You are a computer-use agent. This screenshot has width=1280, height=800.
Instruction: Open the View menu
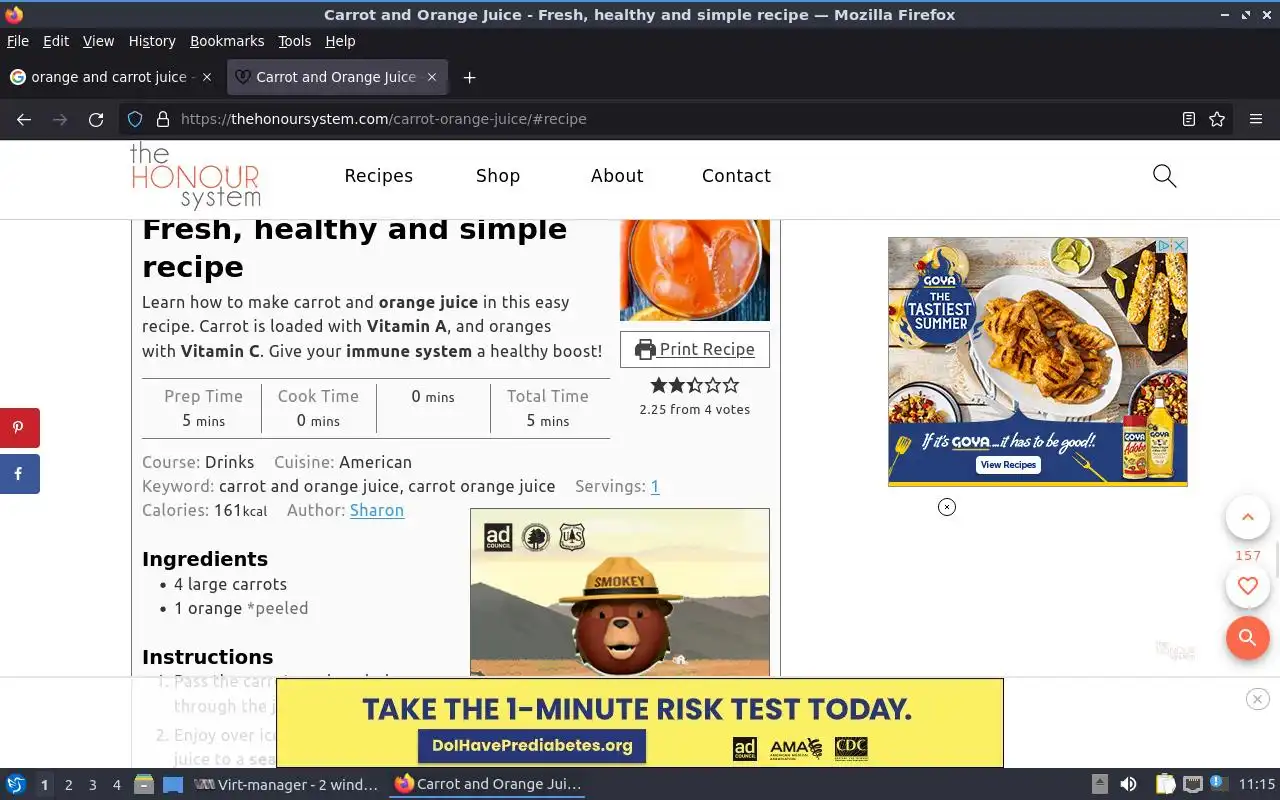(98, 41)
